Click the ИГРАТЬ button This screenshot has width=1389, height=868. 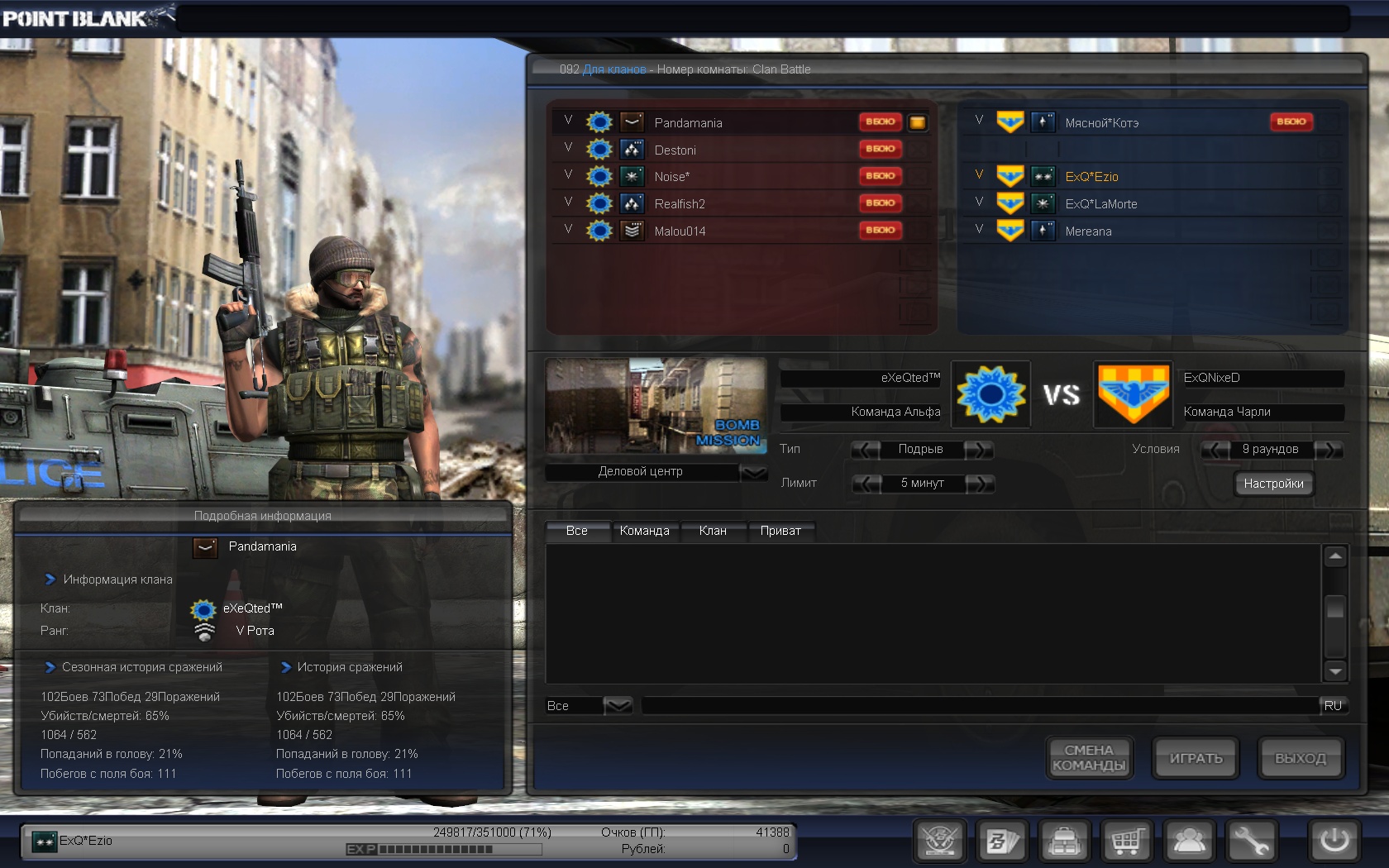pos(1196,758)
